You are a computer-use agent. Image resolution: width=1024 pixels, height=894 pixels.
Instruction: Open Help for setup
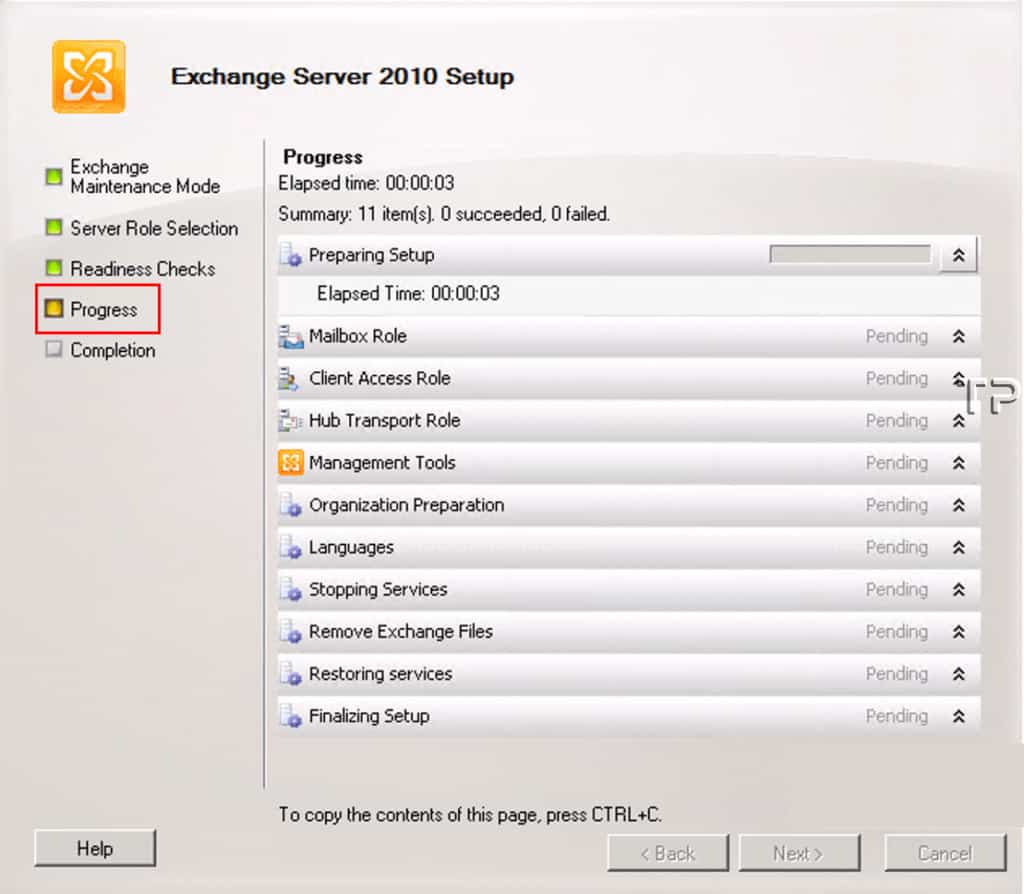coord(95,848)
